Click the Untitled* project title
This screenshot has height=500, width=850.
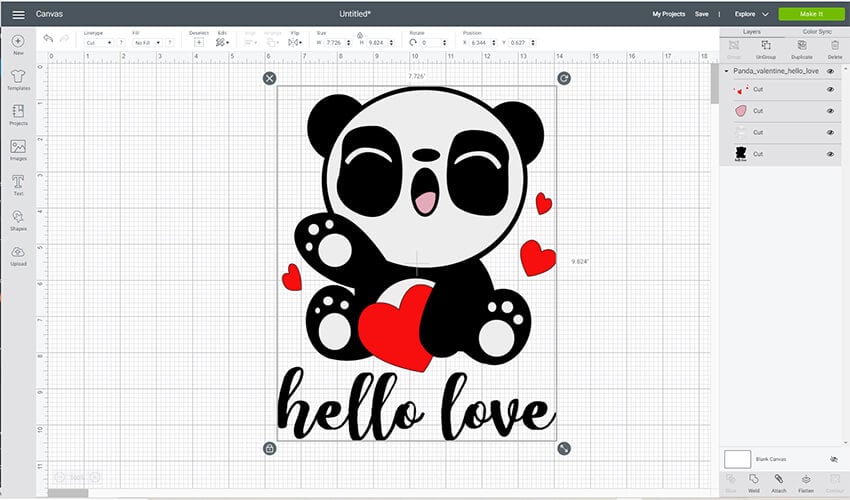(355, 14)
